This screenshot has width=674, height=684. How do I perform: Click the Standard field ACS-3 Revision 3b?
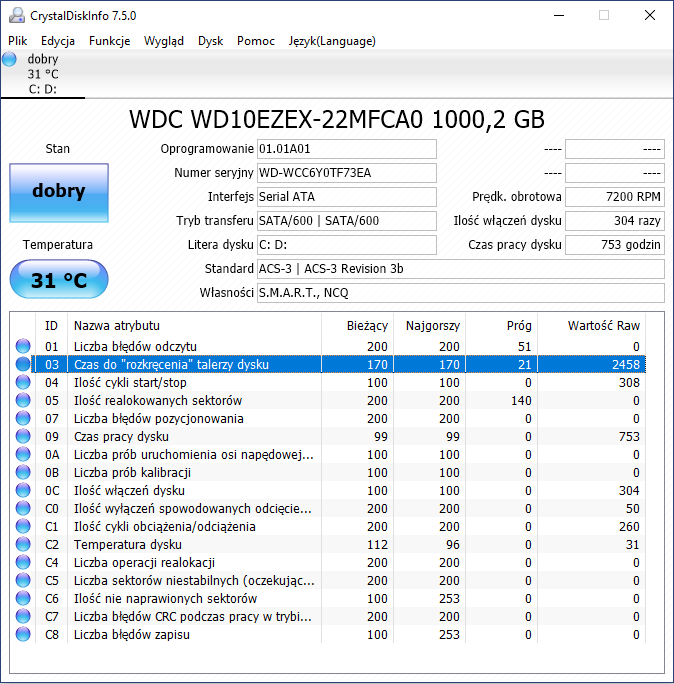[461, 269]
